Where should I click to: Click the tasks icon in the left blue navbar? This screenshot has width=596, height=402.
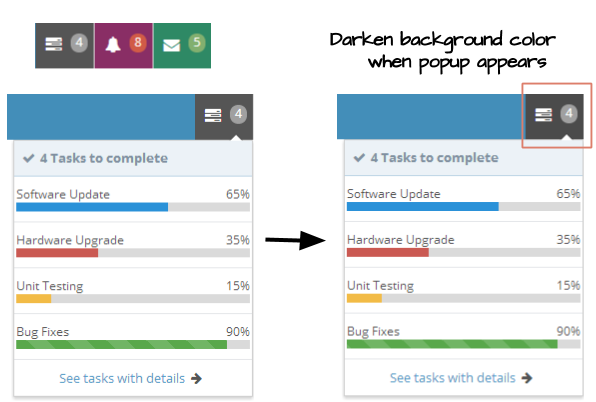213,115
